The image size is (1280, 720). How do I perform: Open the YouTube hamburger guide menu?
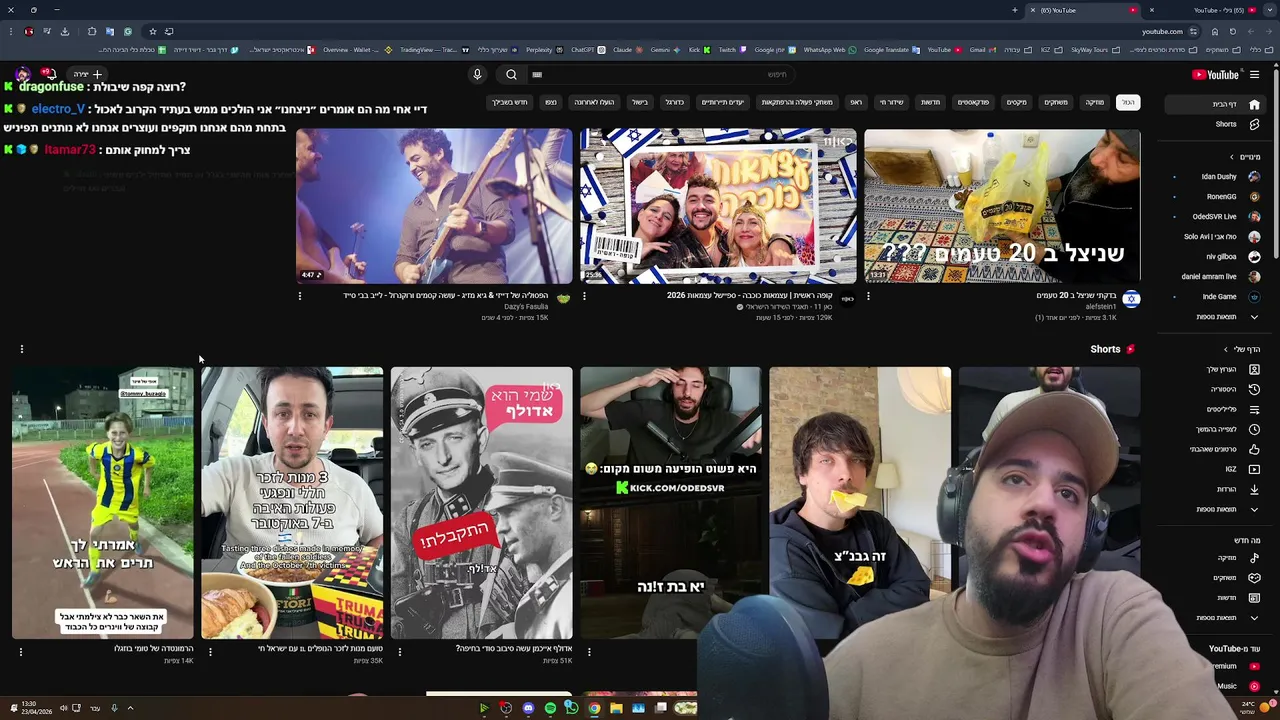[1254, 74]
